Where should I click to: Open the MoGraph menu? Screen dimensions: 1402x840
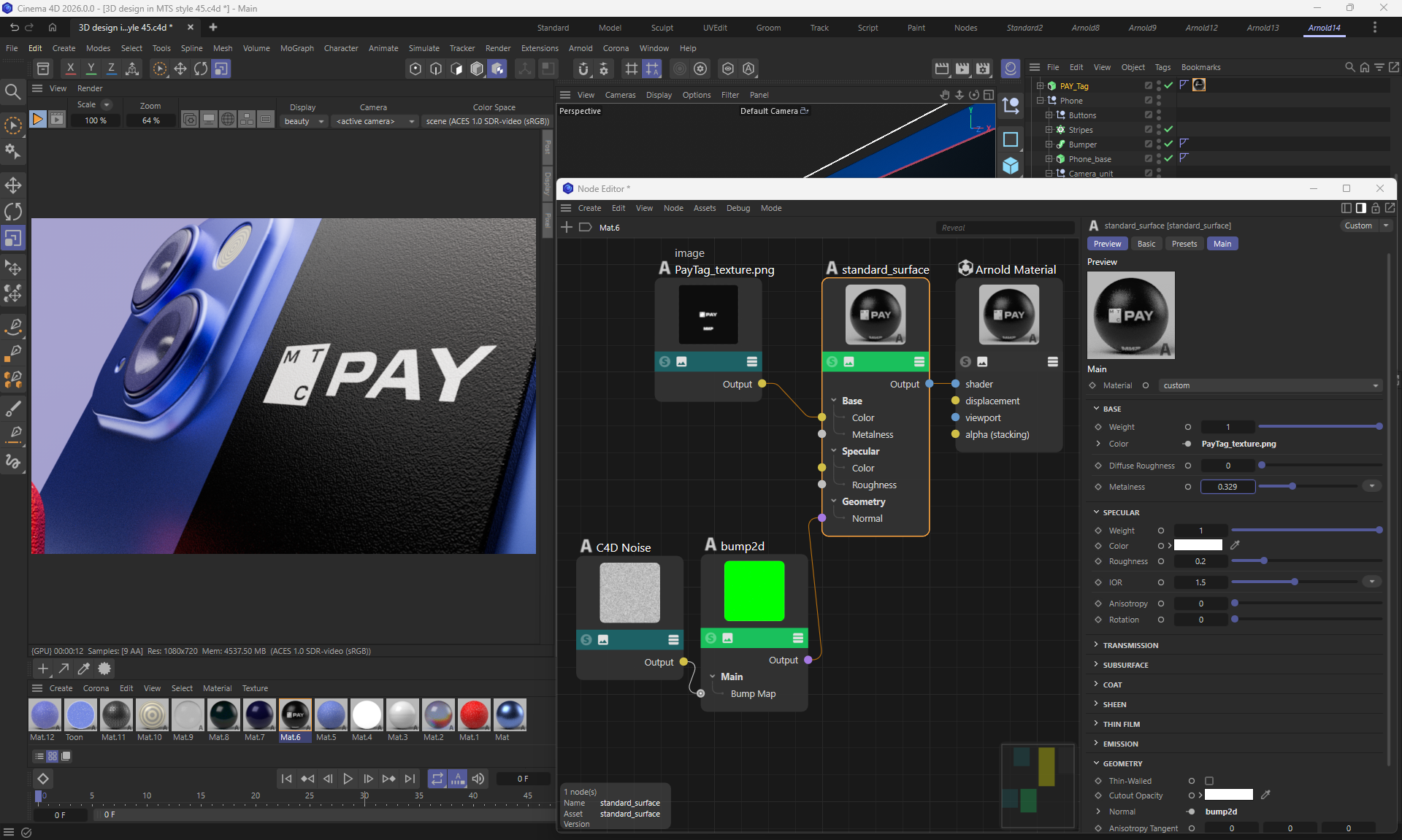pos(296,48)
